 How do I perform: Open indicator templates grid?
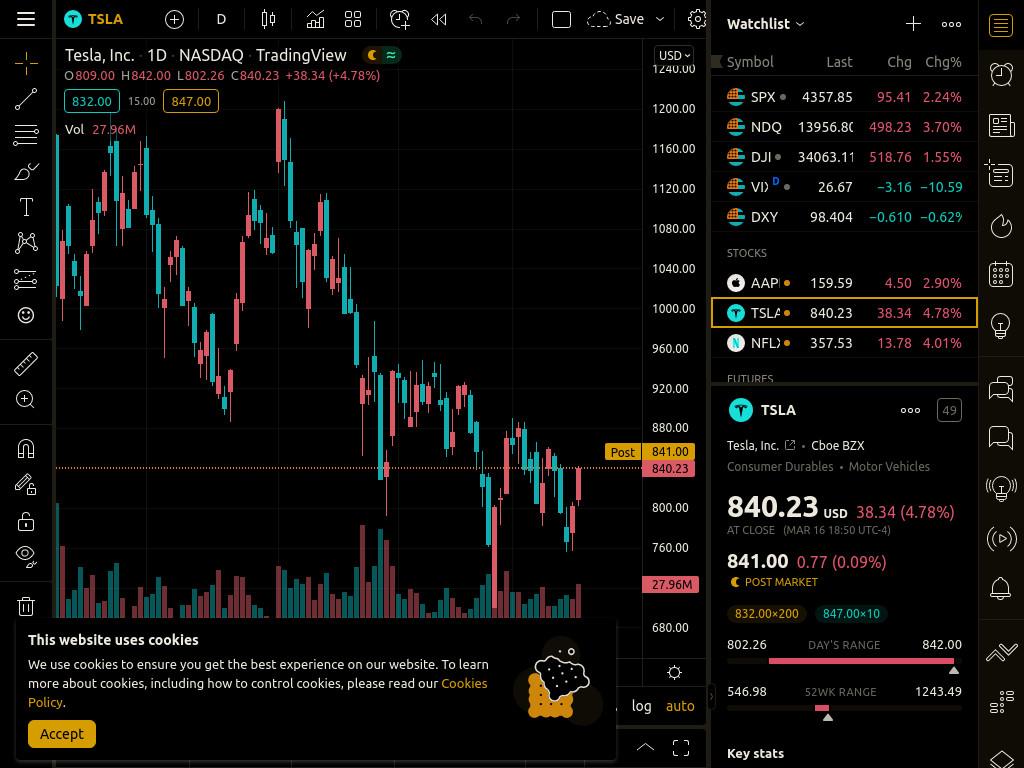(x=353, y=20)
